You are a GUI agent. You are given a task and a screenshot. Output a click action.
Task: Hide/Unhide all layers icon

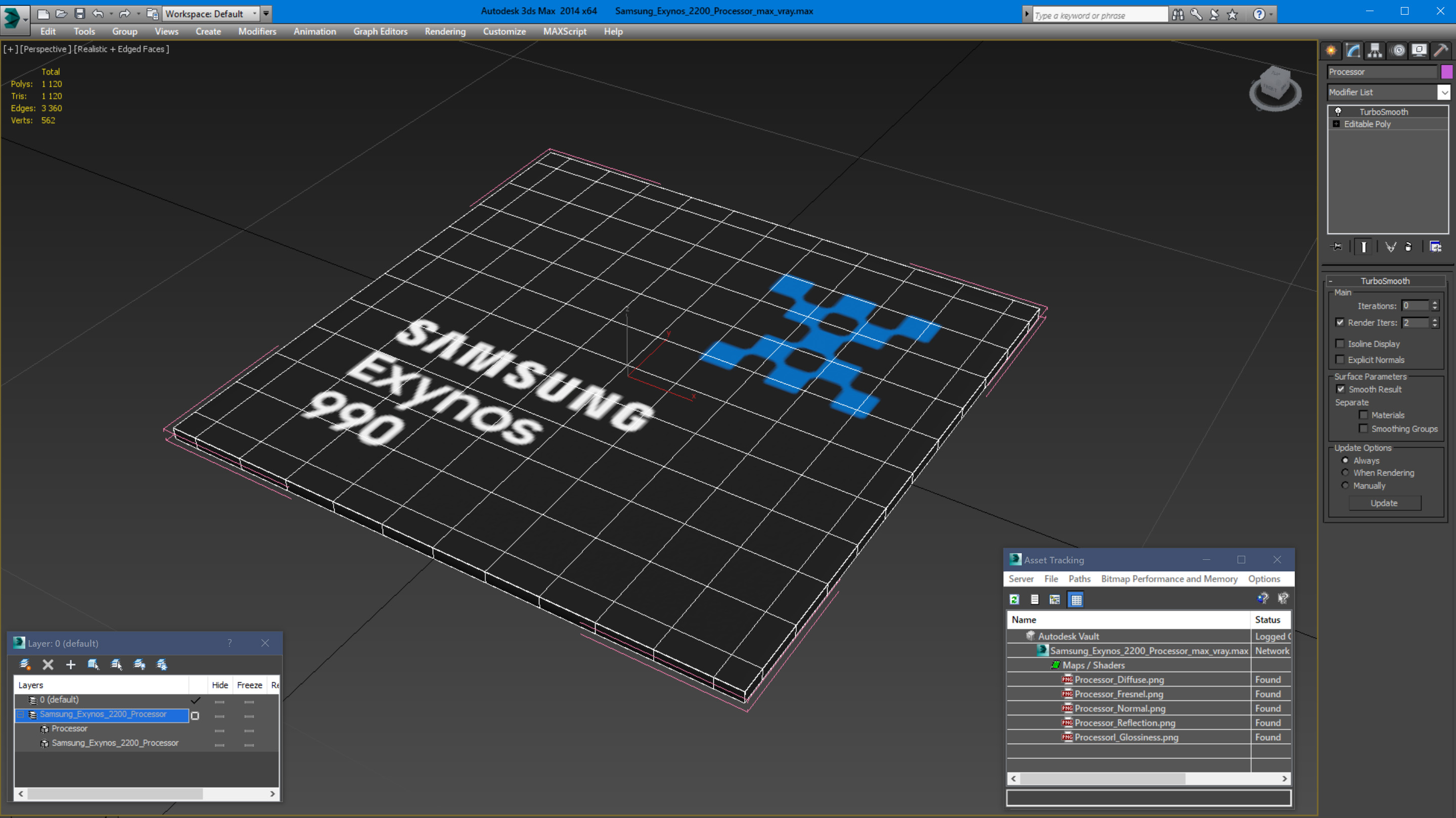click(x=139, y=664)
